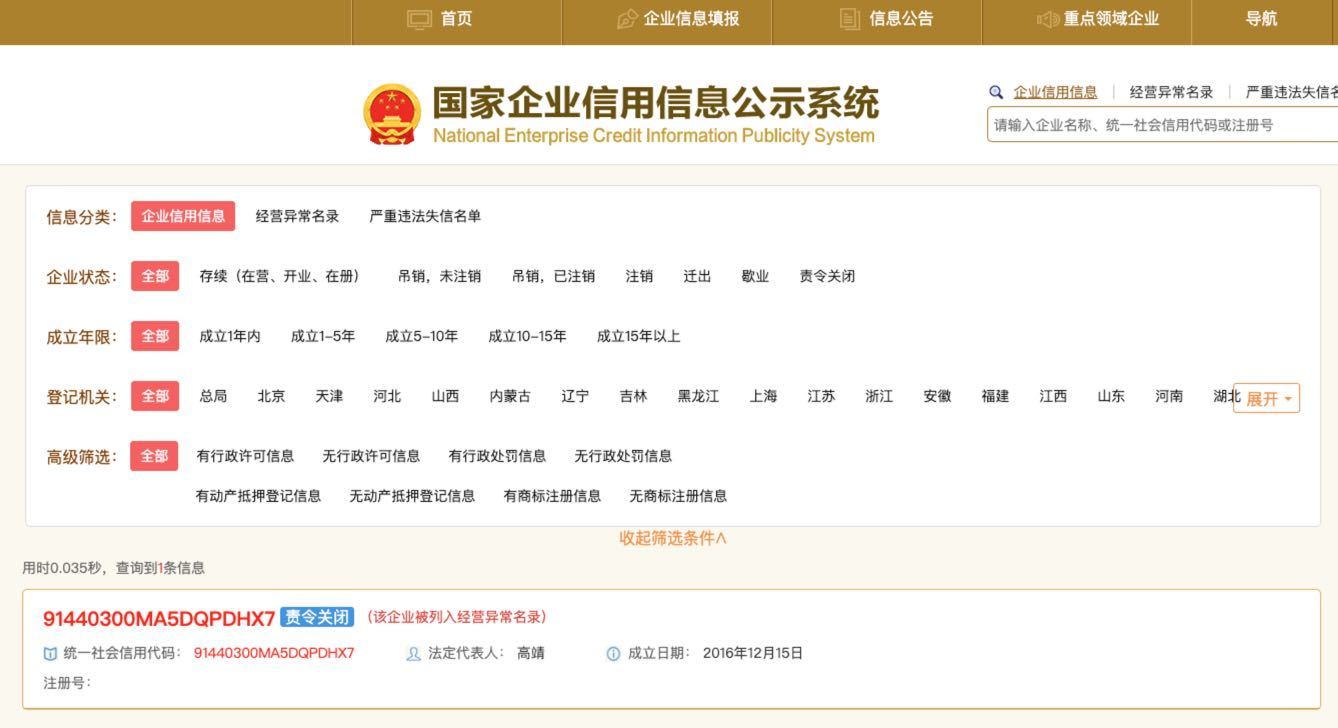
Task: Filter status by 吊销，已注销
Action: click(x=553, y=276)
